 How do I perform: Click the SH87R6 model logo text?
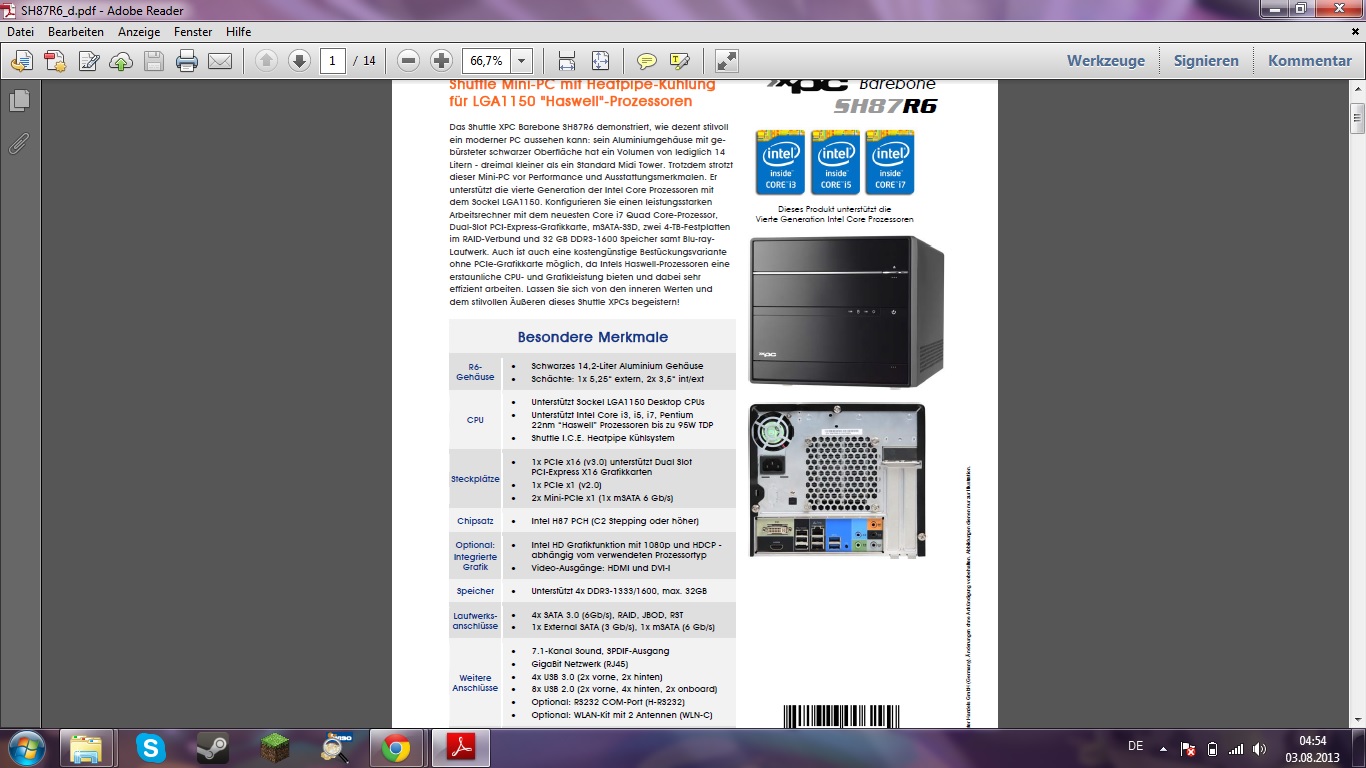click(885, 106)
